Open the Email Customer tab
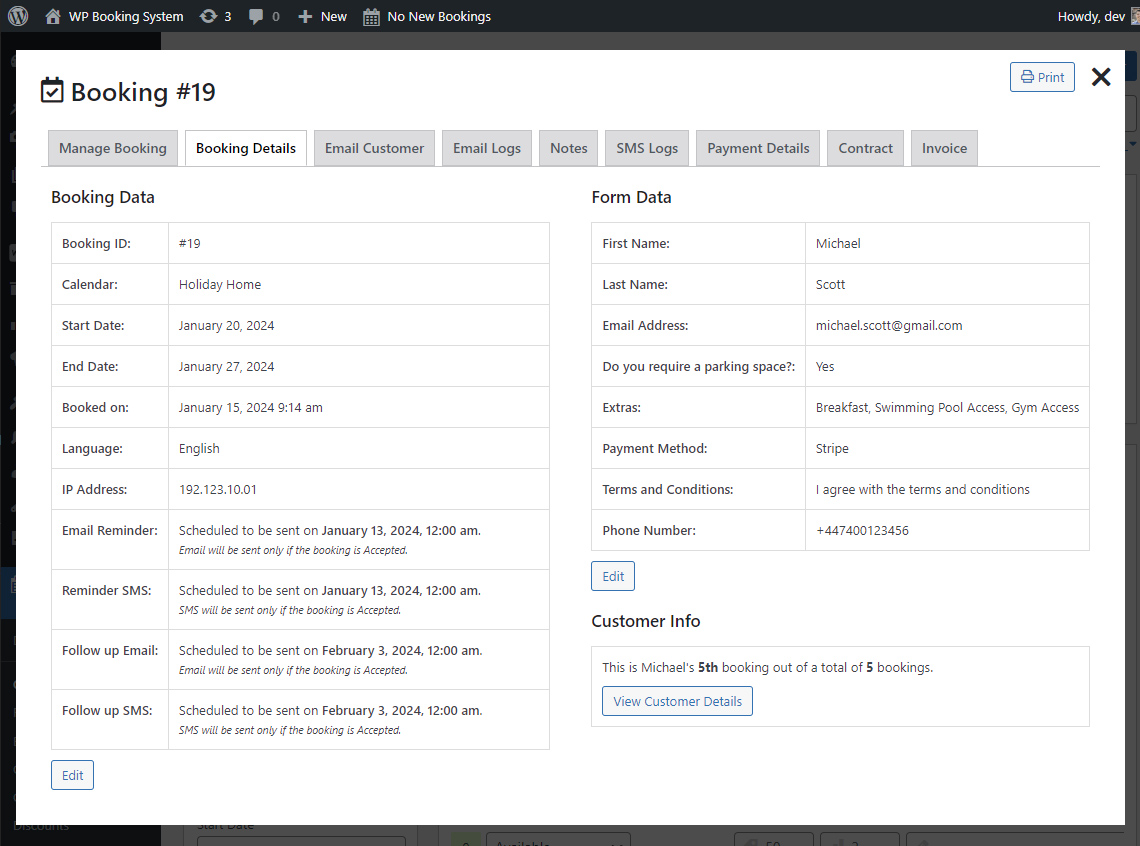Viewport: 1140px width, 846px height. [374, 147]
